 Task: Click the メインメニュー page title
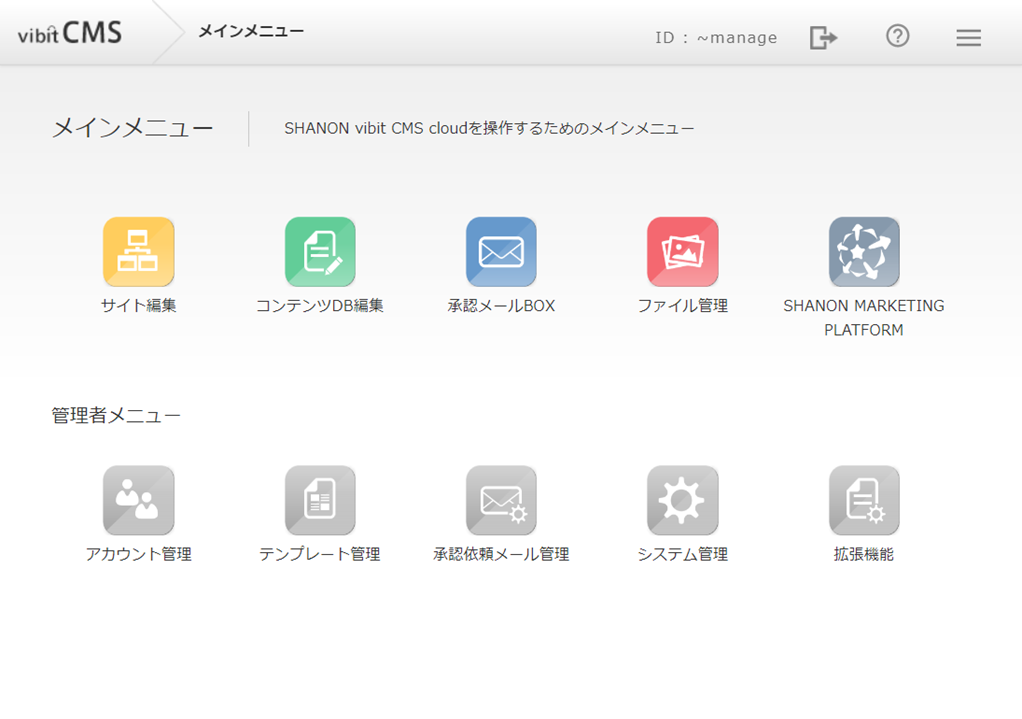tap(134, 128)
